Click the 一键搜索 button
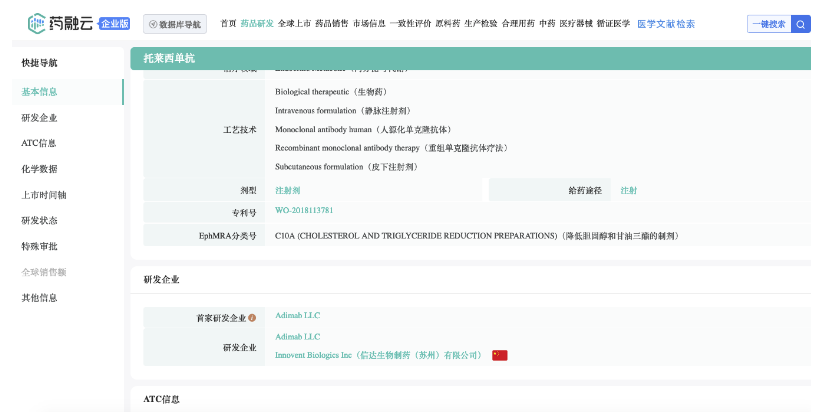 click(767, 24)
